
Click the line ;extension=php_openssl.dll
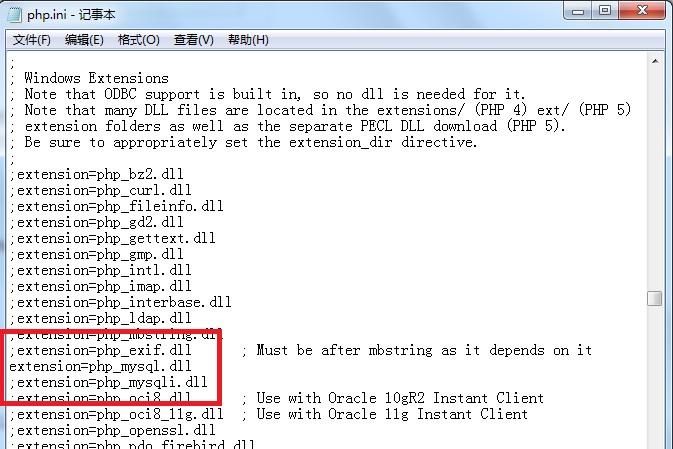pos(112,430)
